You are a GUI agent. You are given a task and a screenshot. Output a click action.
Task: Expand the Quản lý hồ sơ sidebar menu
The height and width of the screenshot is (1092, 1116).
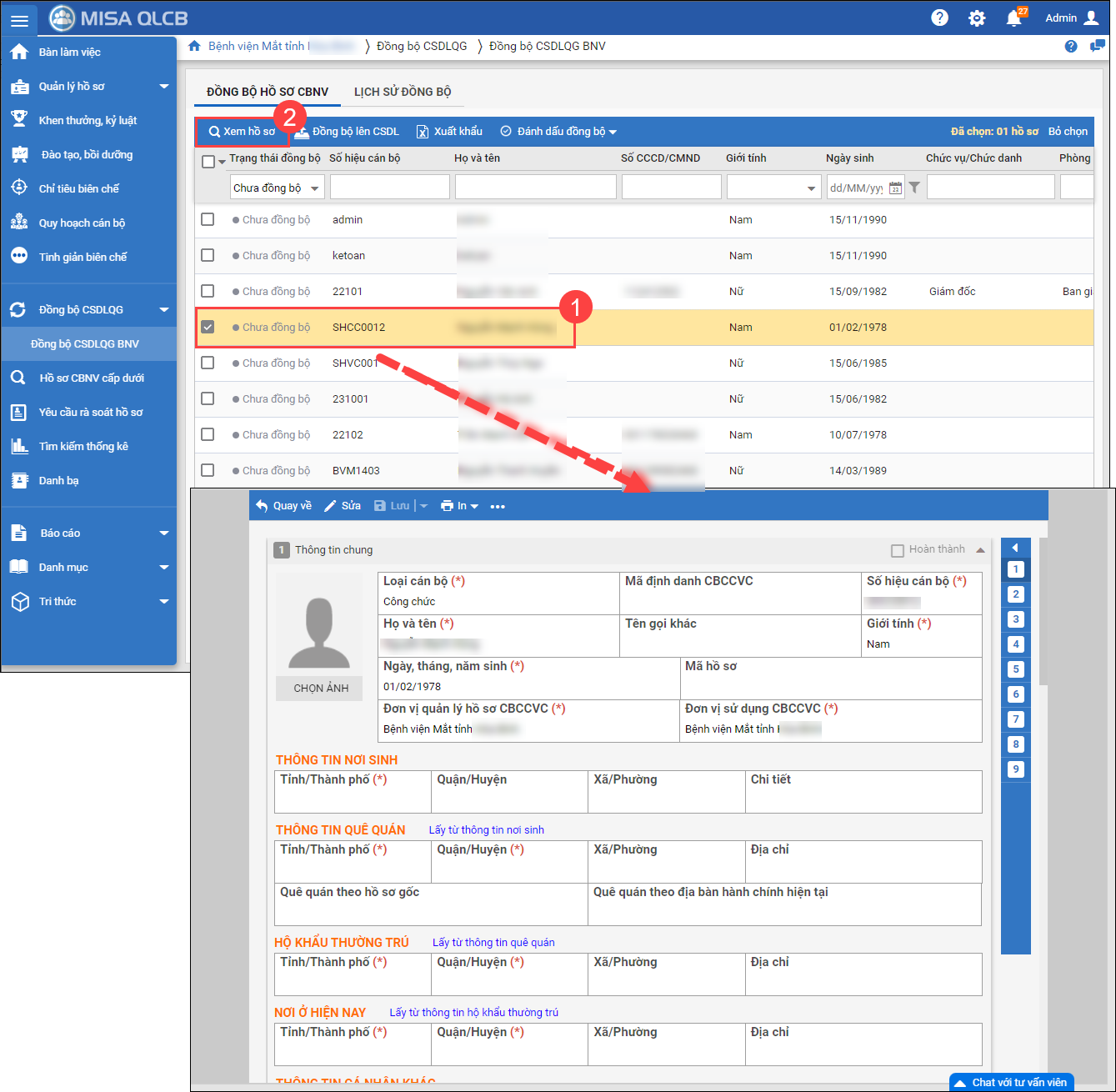tap(164, 86)
